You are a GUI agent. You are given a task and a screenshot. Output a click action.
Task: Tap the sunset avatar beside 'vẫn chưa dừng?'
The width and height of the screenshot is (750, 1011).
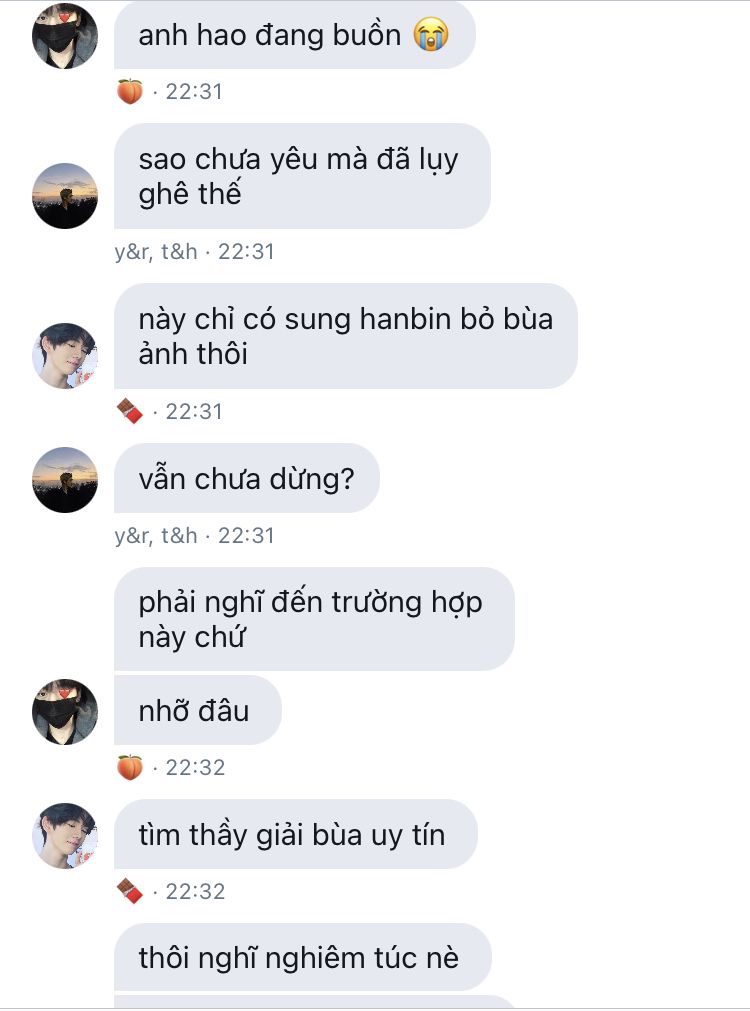pyautogui.click(x=64, y=479)
